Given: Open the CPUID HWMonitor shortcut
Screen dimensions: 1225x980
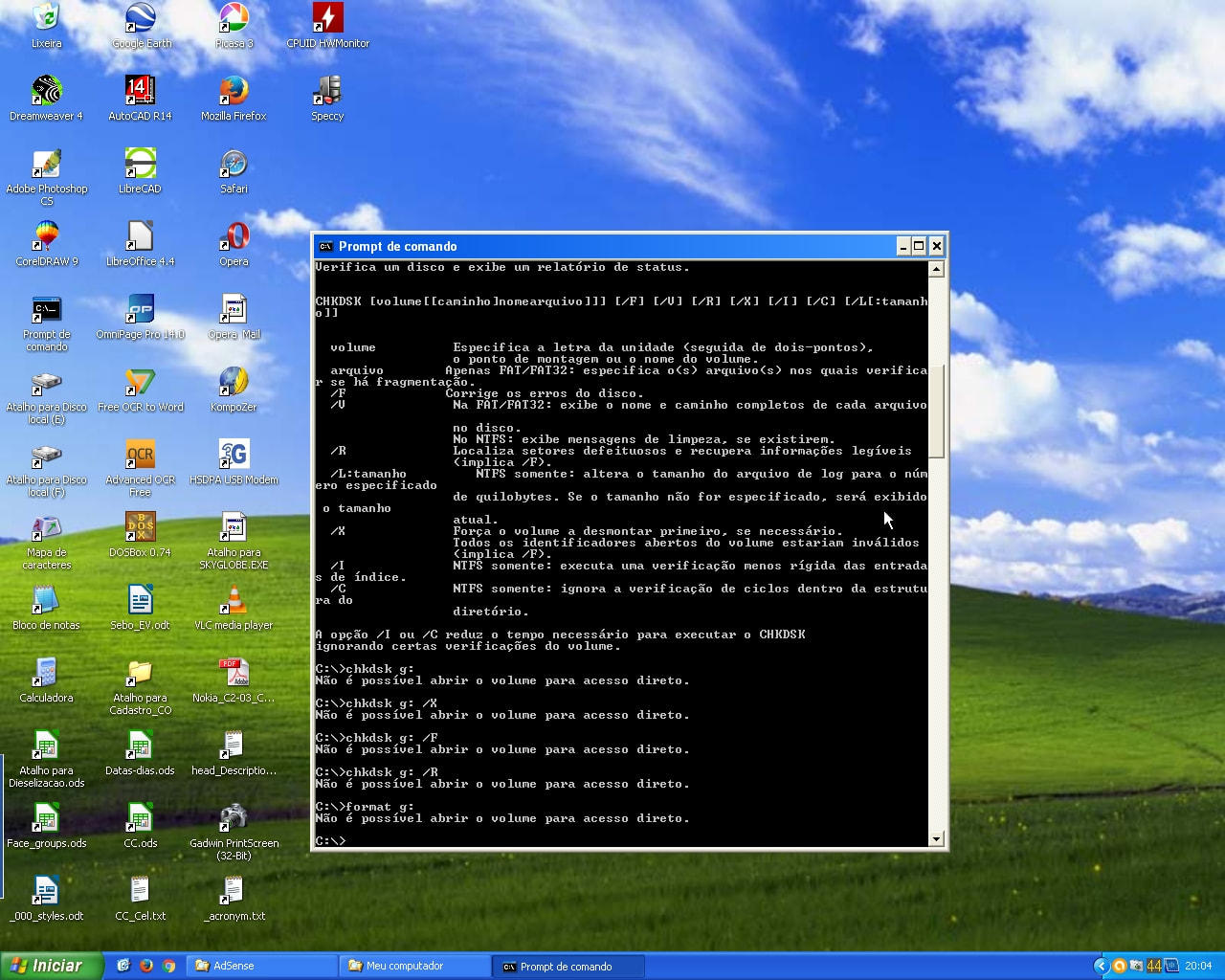Looking at the screenshot, I should coord(327,19).
